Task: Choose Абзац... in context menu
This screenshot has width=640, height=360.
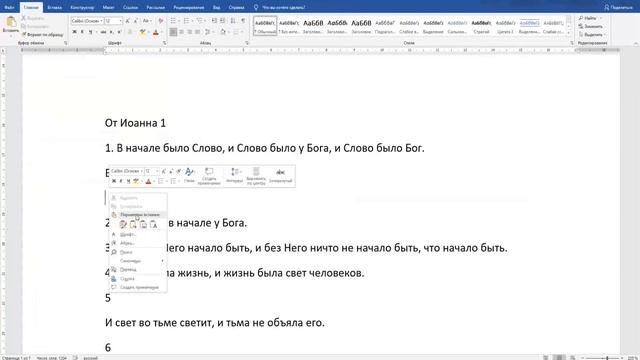Action: [138, 243]
